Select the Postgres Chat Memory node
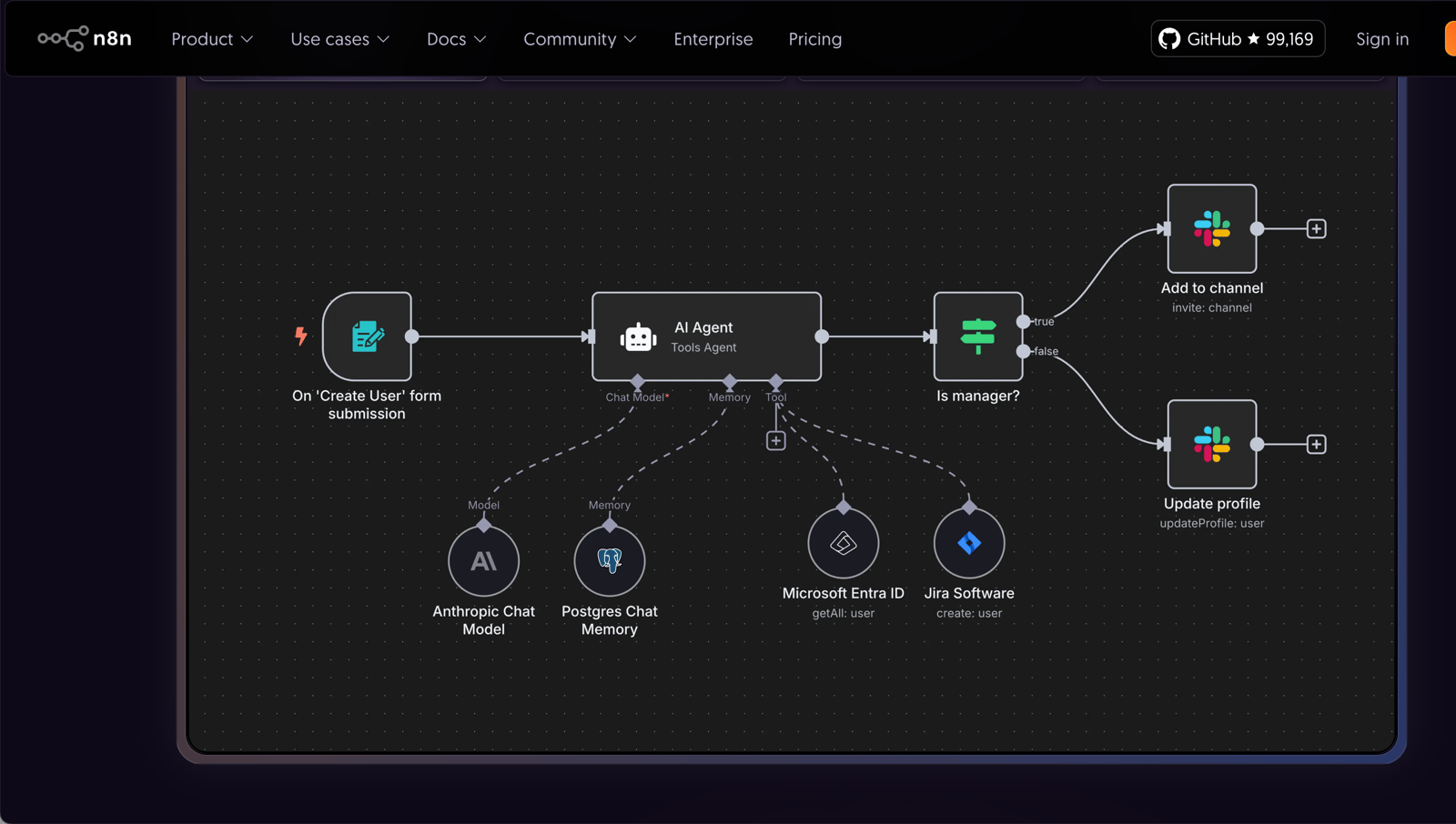 pos(610,560)
